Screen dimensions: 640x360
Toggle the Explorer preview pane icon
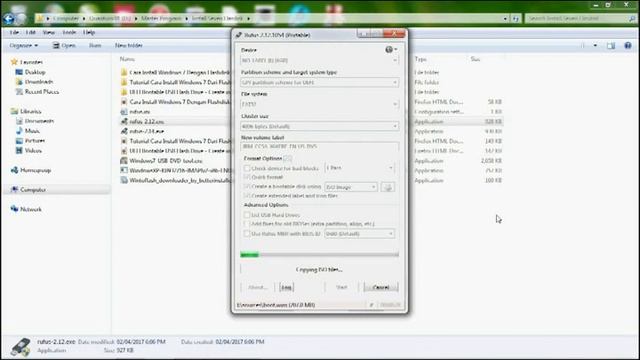tap(611, 46)
